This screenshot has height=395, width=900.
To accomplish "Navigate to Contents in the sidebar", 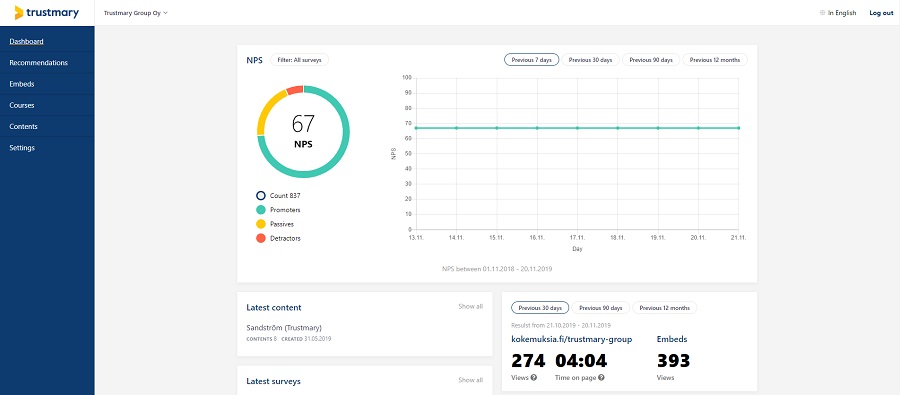I will [24, 126].
